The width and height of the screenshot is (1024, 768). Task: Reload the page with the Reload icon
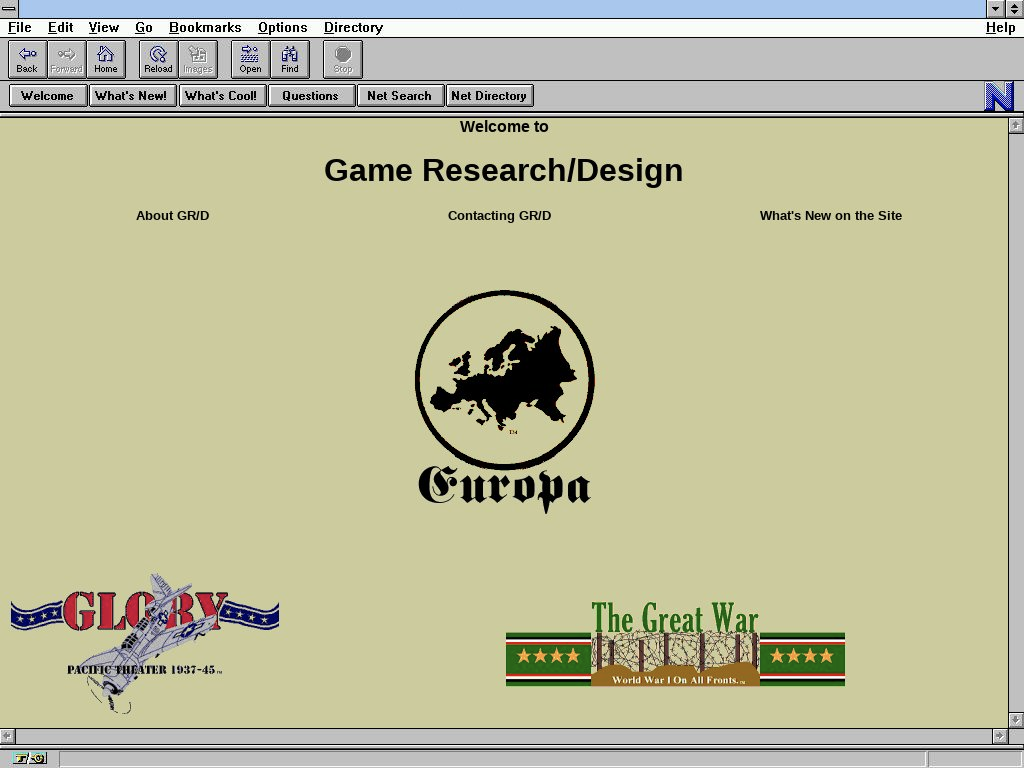click(x=158, y=59)
